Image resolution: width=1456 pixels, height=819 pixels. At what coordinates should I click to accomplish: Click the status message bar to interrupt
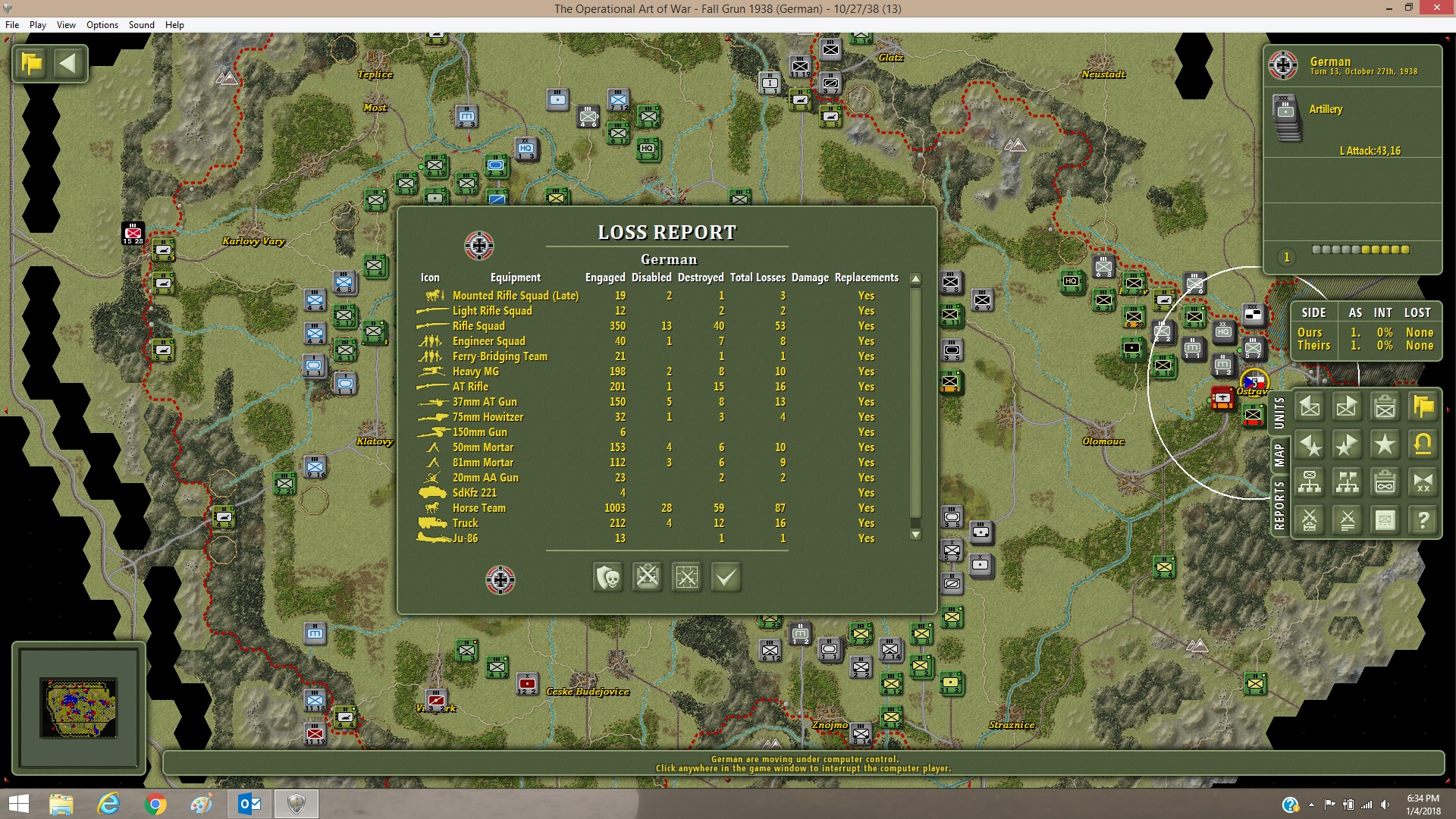tap(803, 764)
